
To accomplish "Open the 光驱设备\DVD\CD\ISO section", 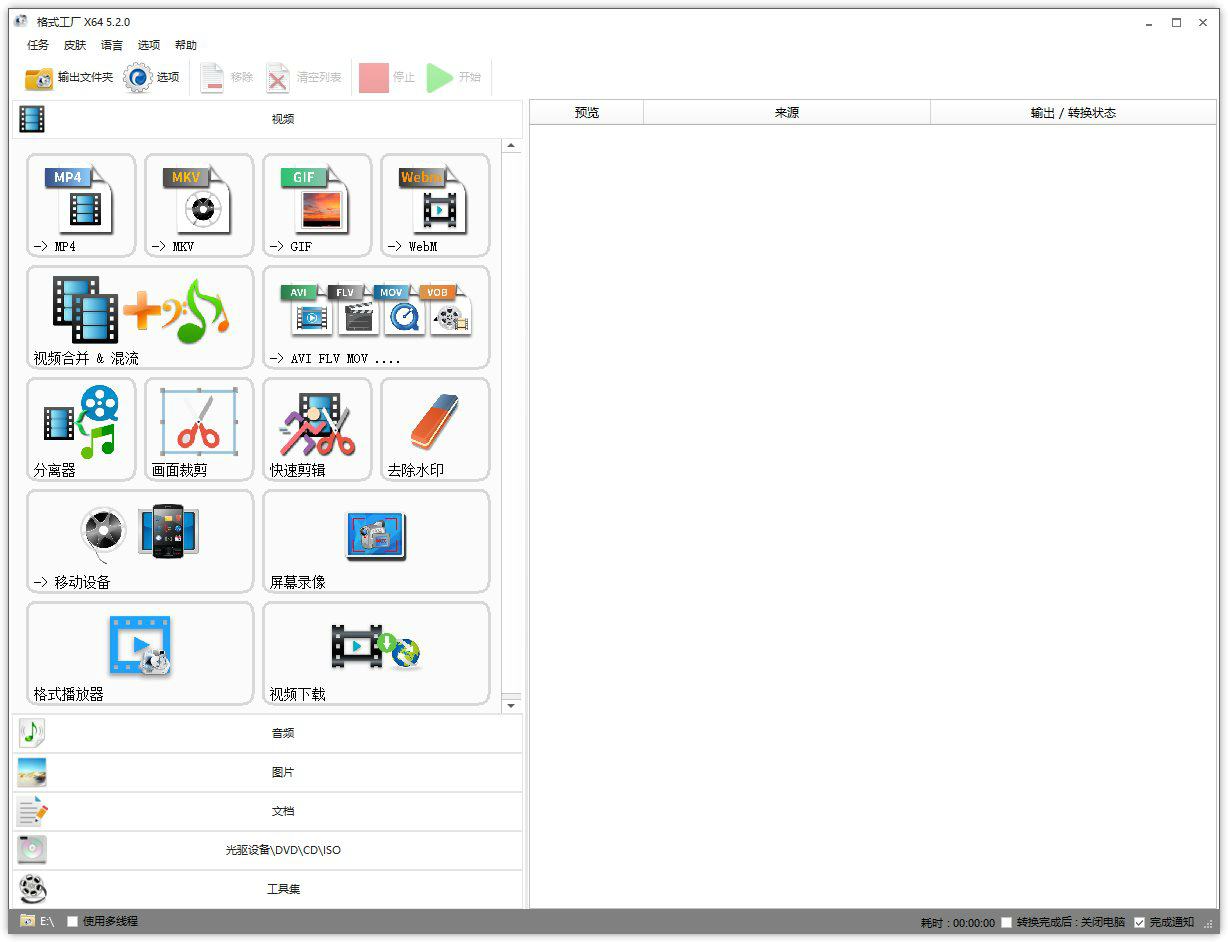I will point(283,850).
